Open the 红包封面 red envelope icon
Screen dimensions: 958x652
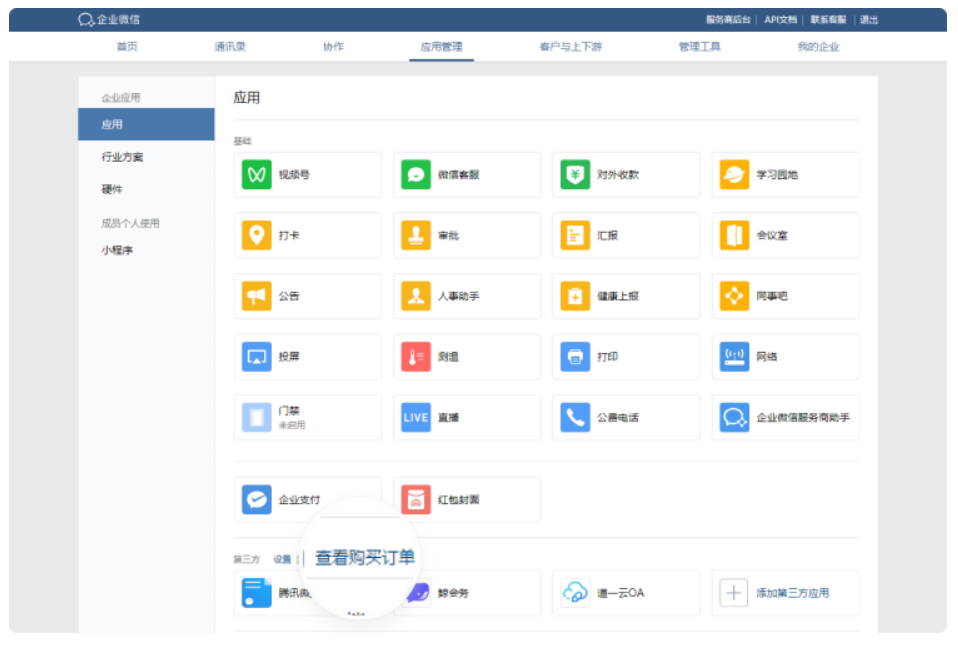pyautogui.click(x=416, y=500)
